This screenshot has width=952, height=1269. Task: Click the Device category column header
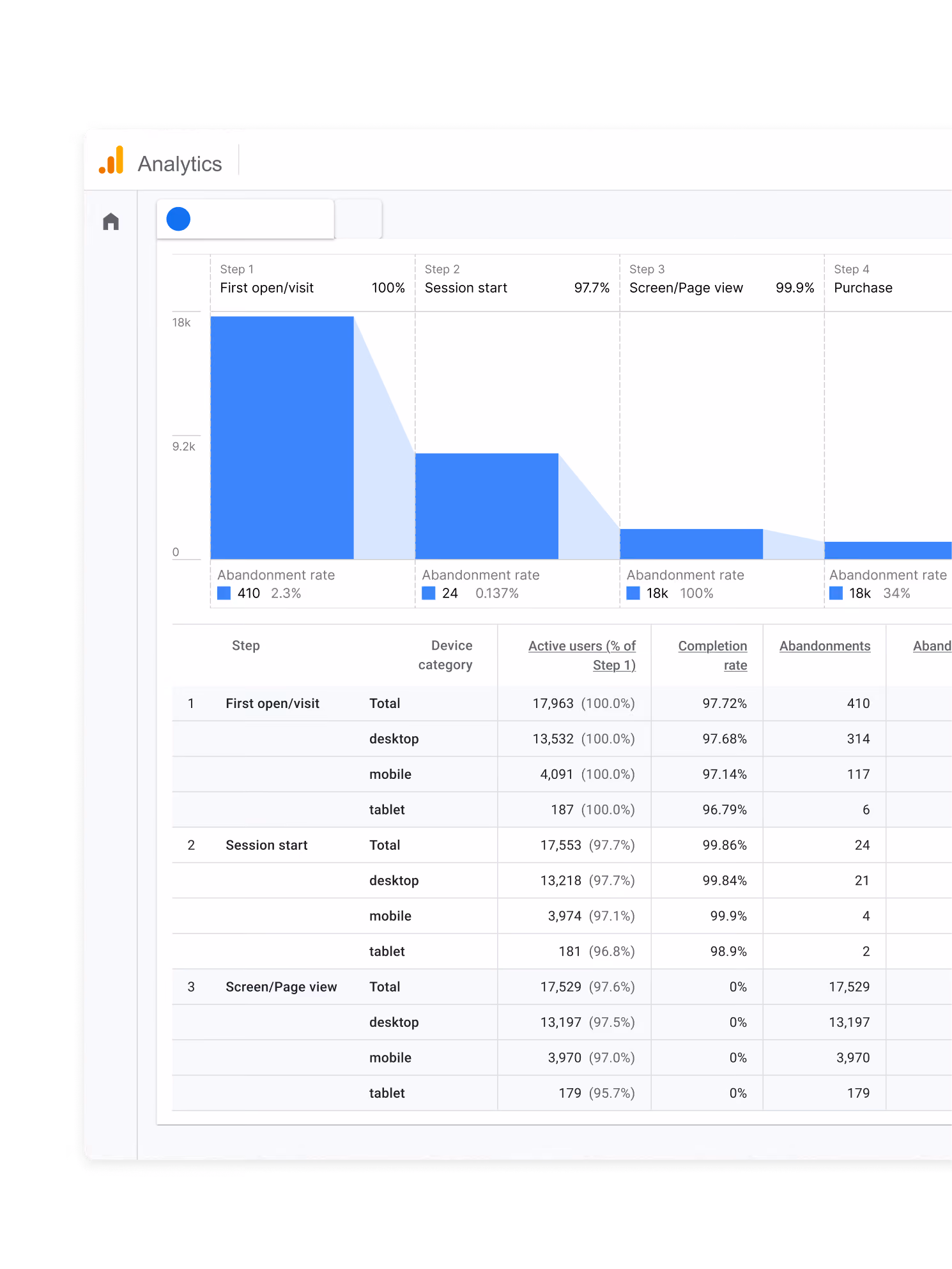445,655
